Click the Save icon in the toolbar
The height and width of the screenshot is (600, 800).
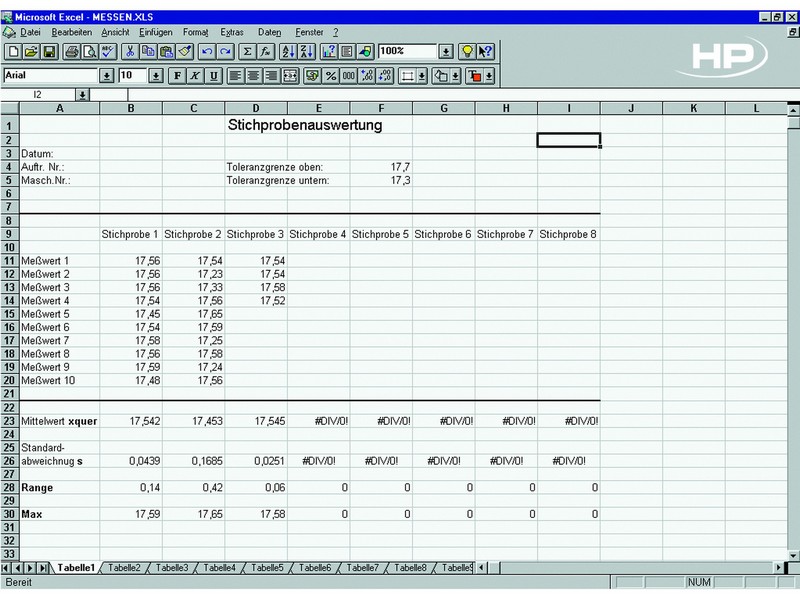(48, 51)
